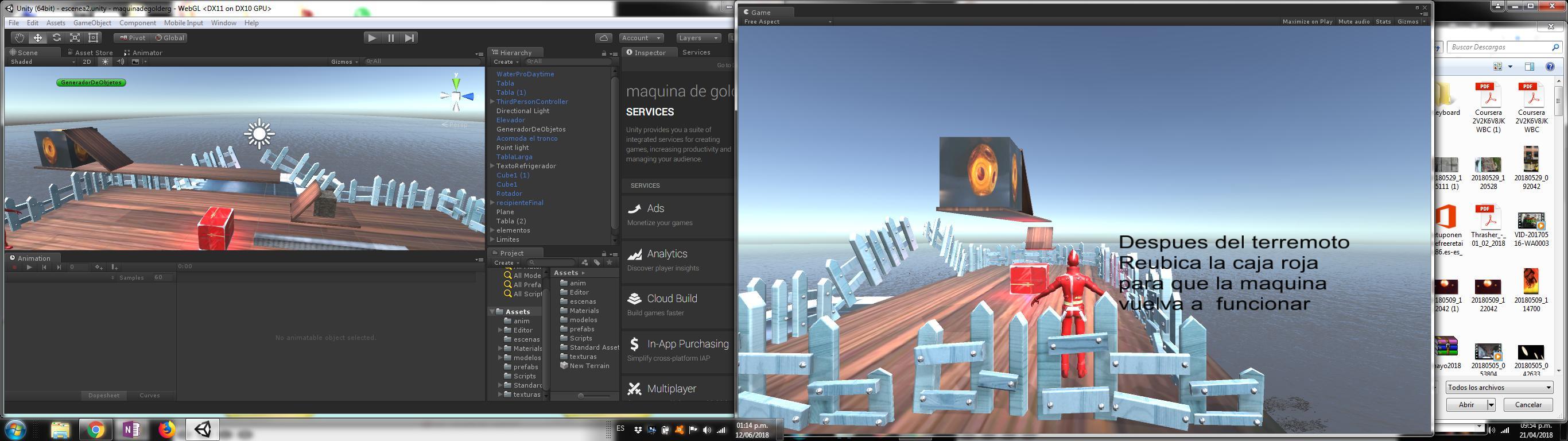Screen dimensions: 1568x441
Task: Select the Rect transform tool
Action: click(x=93, y=38)
